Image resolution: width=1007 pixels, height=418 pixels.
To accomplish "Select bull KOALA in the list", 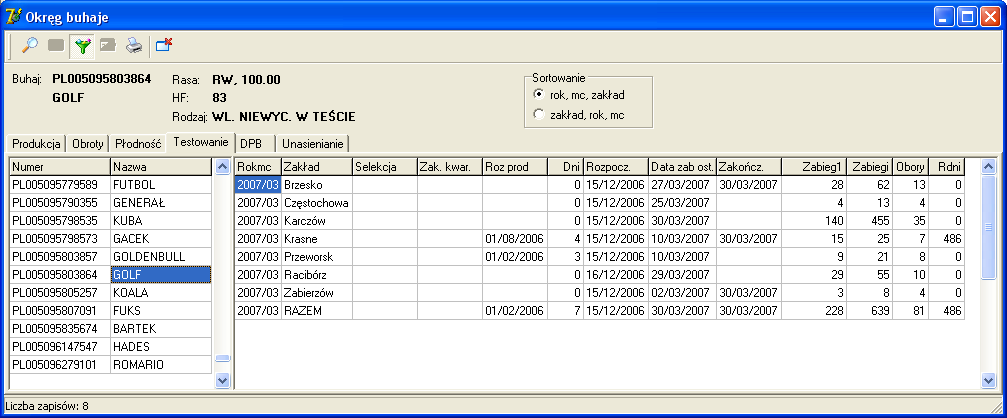I will (x=161, y=293).
